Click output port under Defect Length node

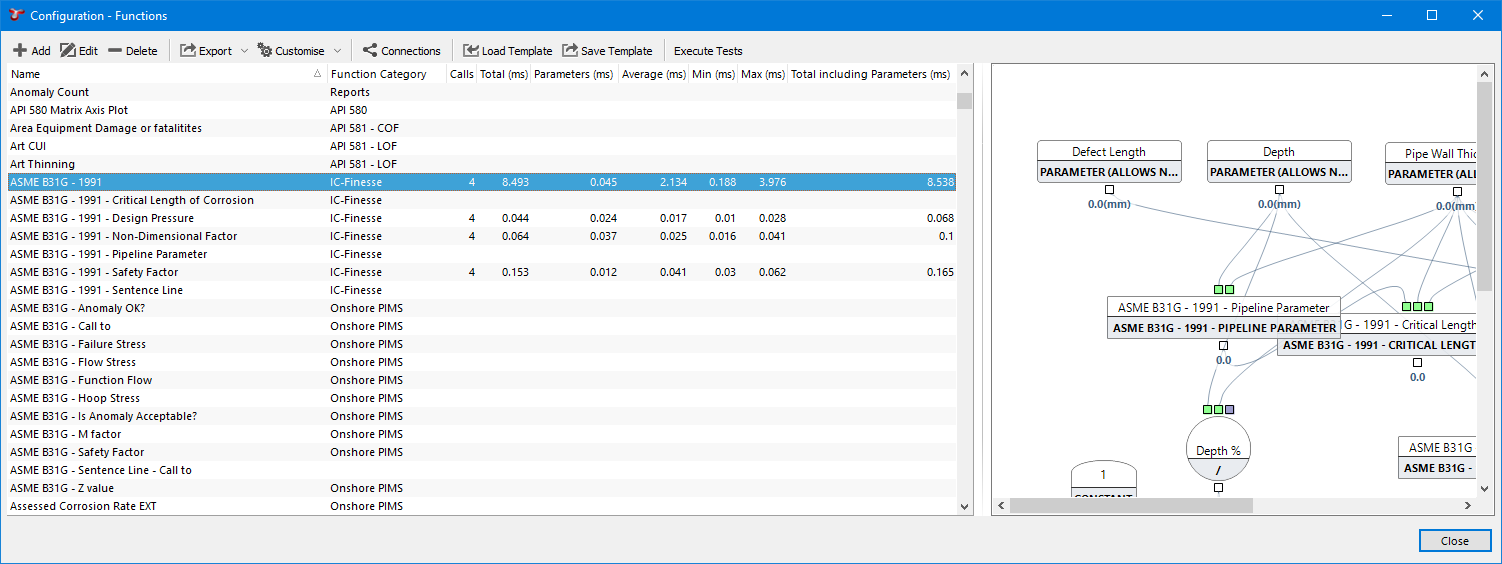coord(1109,189)
